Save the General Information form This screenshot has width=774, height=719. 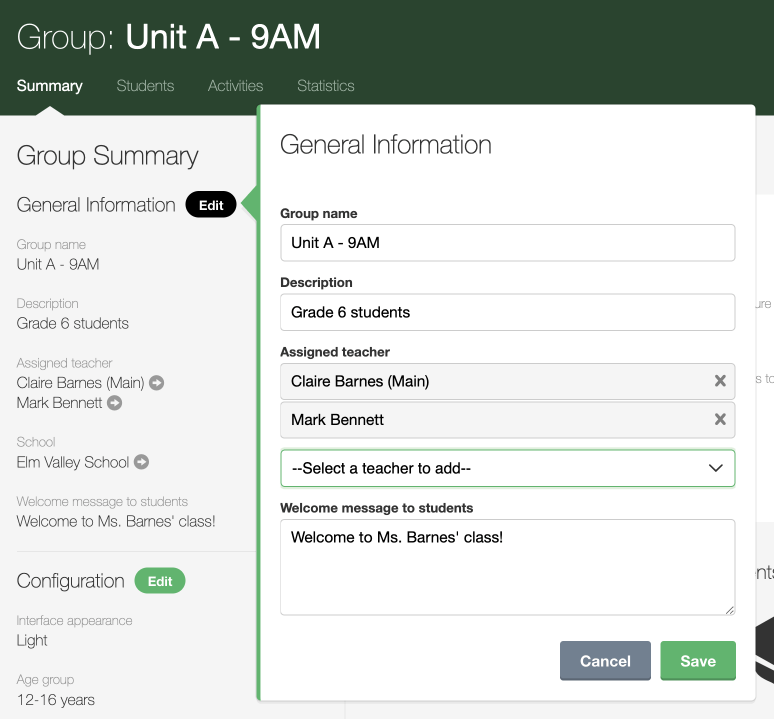(x=697, y=661)
